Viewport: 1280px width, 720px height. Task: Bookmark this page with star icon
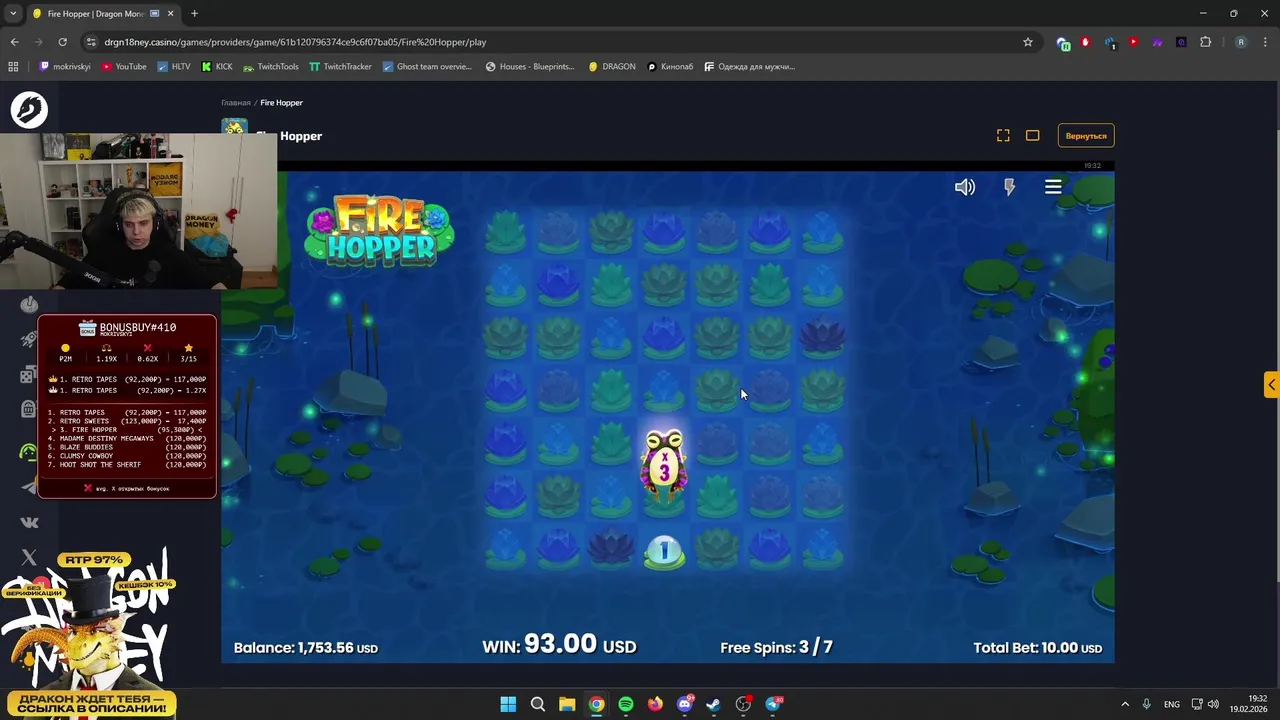point(1027,42)
